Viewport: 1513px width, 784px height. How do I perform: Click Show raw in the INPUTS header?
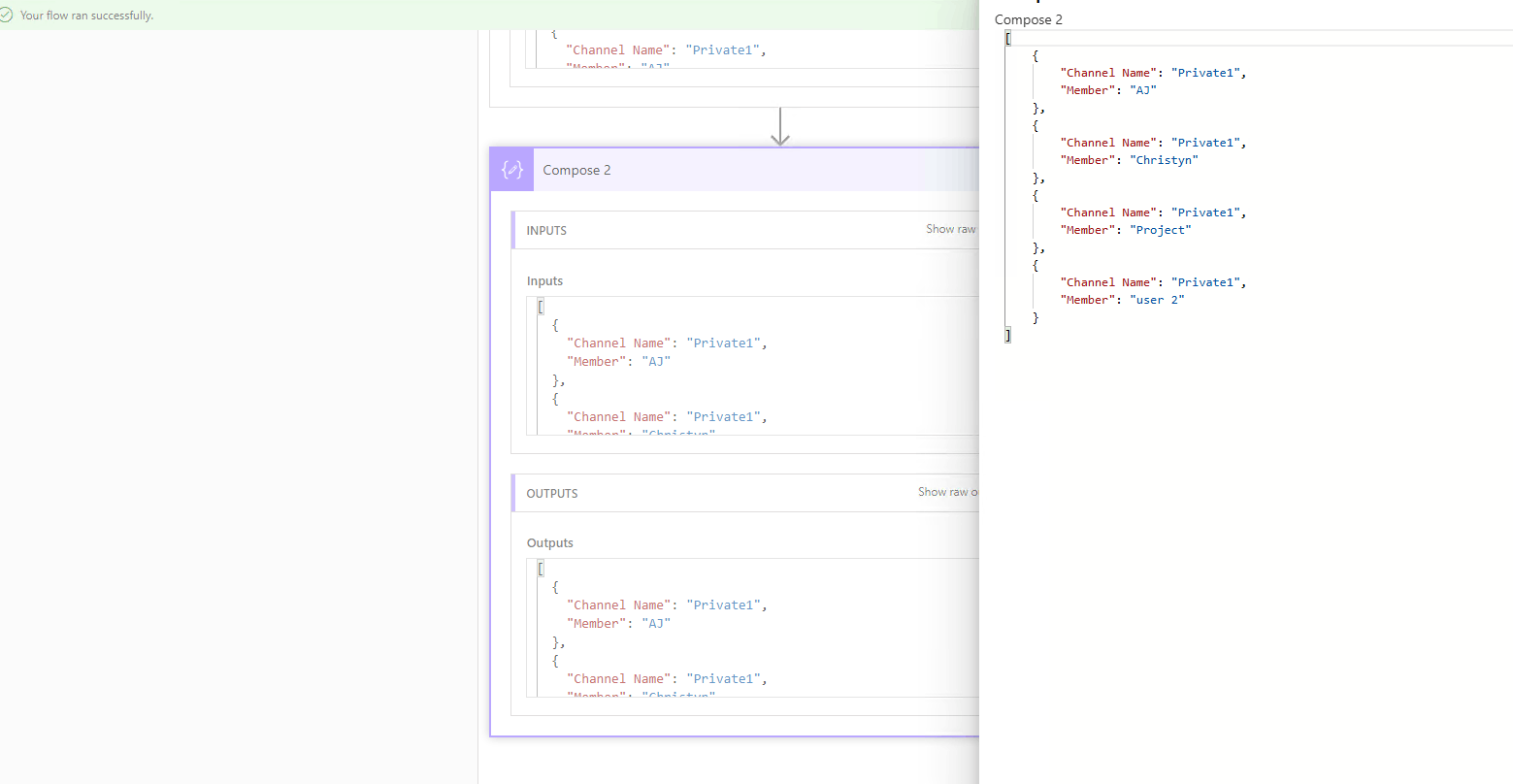pos(950,229)
